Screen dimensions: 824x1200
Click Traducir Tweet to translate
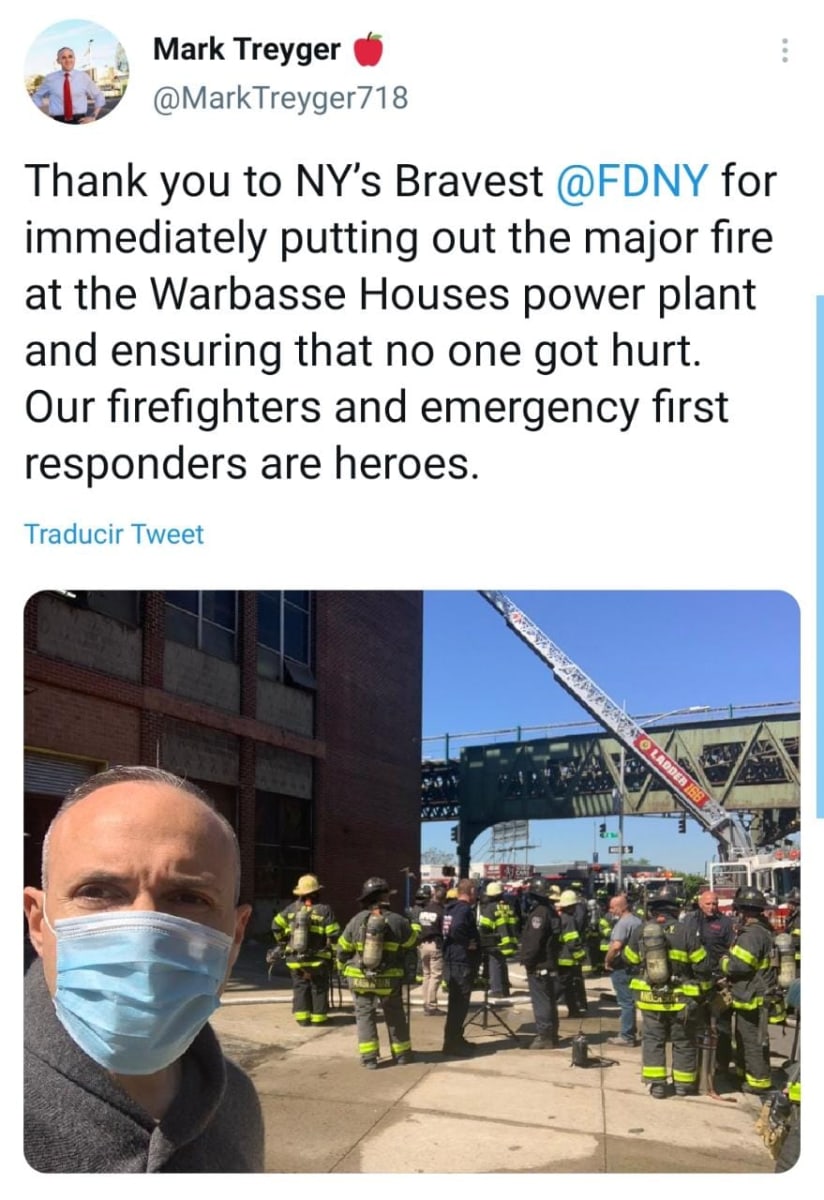click(113, 534)
